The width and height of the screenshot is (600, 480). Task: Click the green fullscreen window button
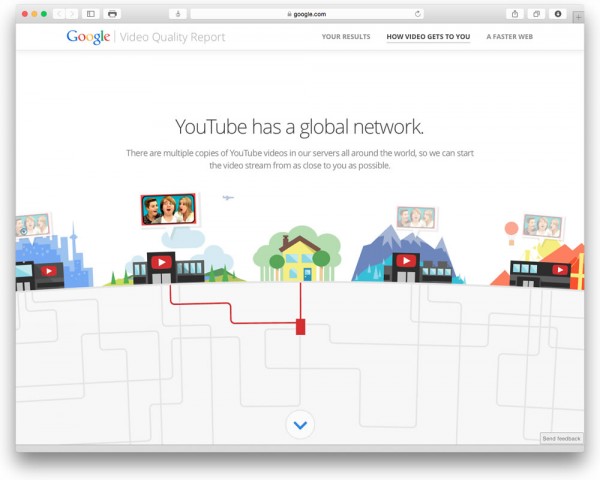coord(44,14)
